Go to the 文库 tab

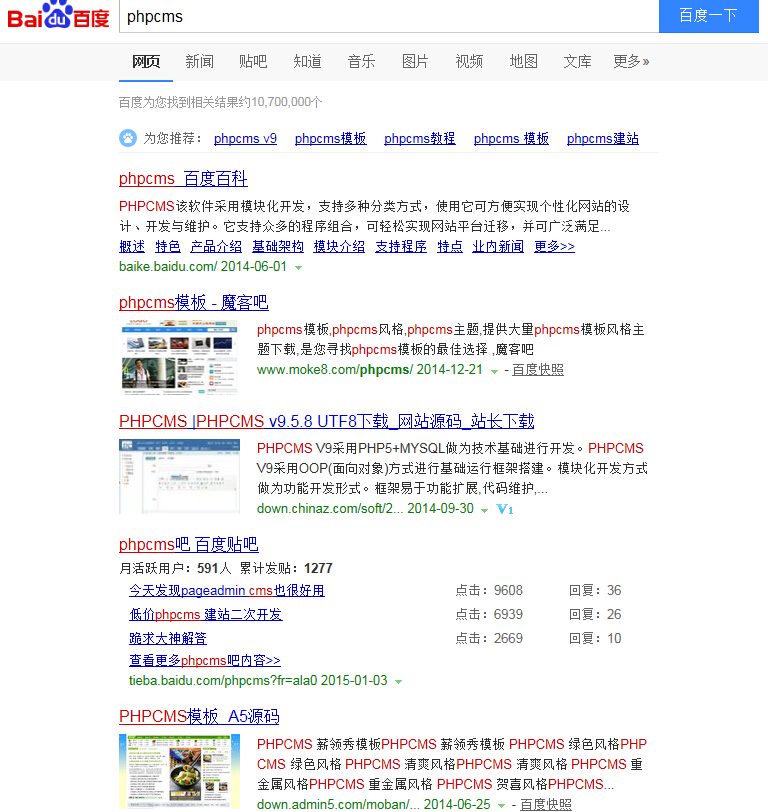(x=577, y=62)
